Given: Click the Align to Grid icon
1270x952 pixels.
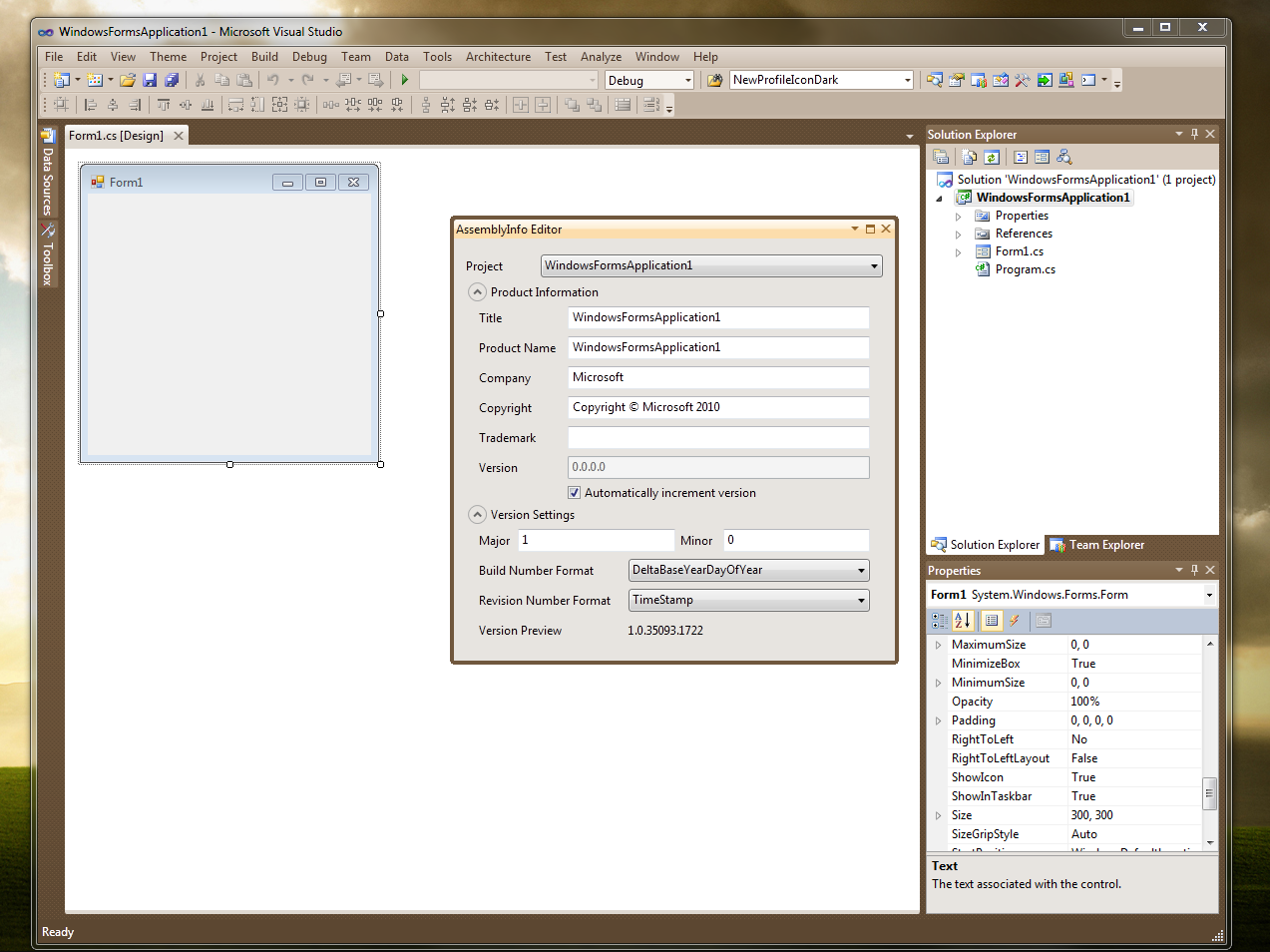Looking at the screenshot, I should 62,104.
